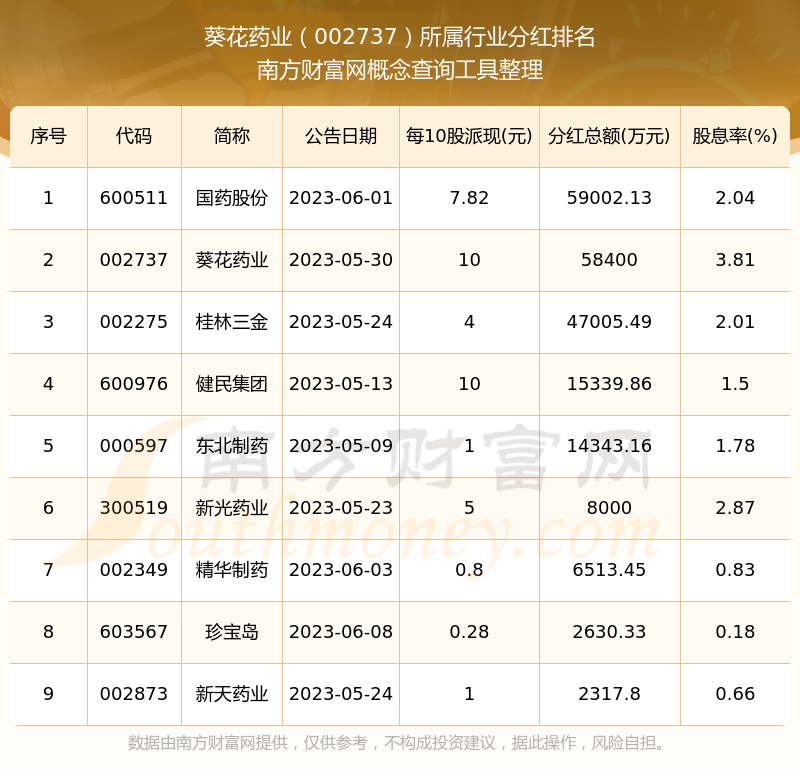Click total dividend 14343.16
Image resolution: width=800 pixels, height=770 pixels.
click(609, 446)
